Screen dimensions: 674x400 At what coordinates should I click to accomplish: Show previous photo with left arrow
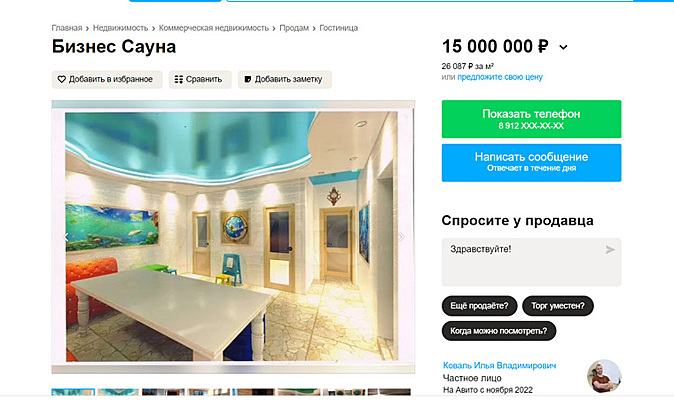coord(66,237)
